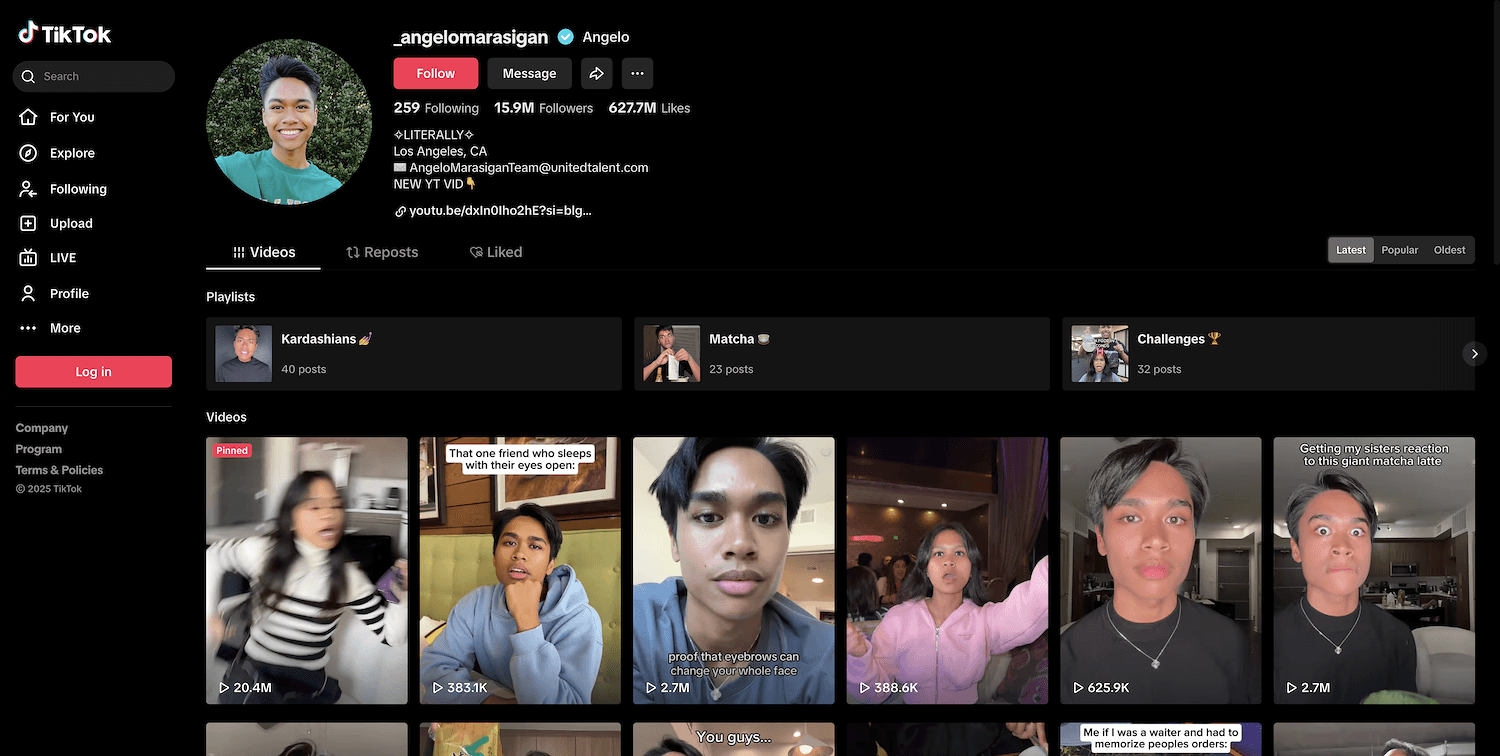
Task: Select the Latest sort option
Action: click(1350, 250)
